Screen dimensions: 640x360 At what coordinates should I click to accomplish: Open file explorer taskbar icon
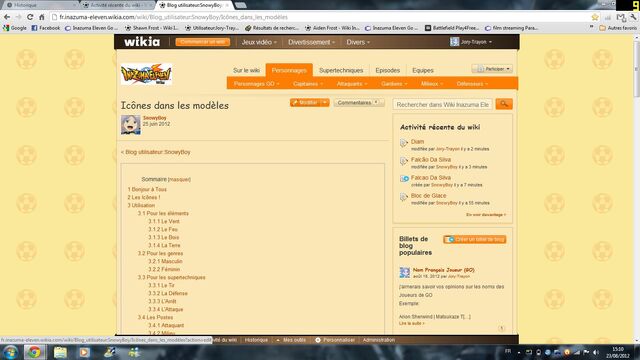coord(60,352)
